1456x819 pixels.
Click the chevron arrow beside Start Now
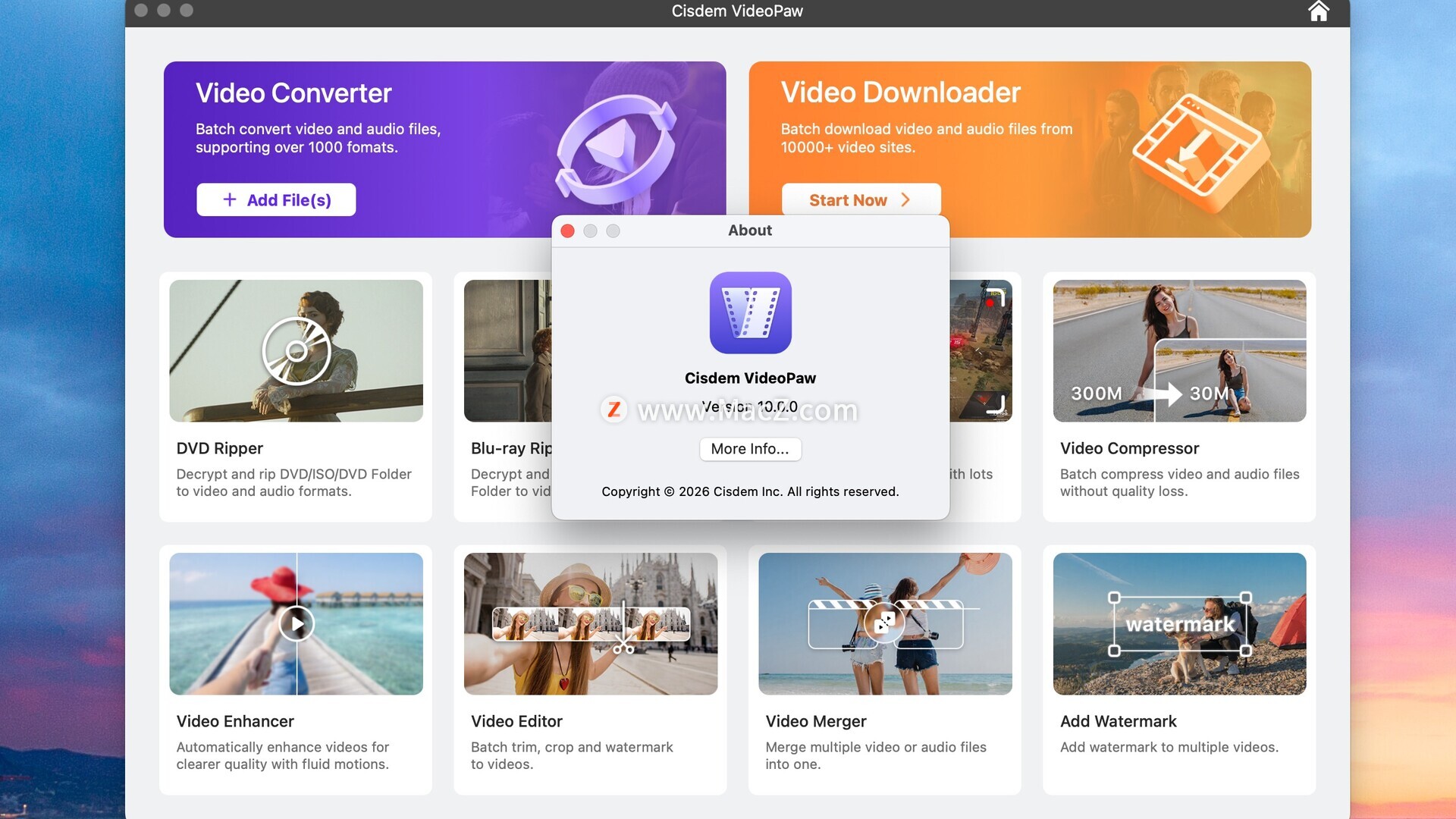coord(905,200)
